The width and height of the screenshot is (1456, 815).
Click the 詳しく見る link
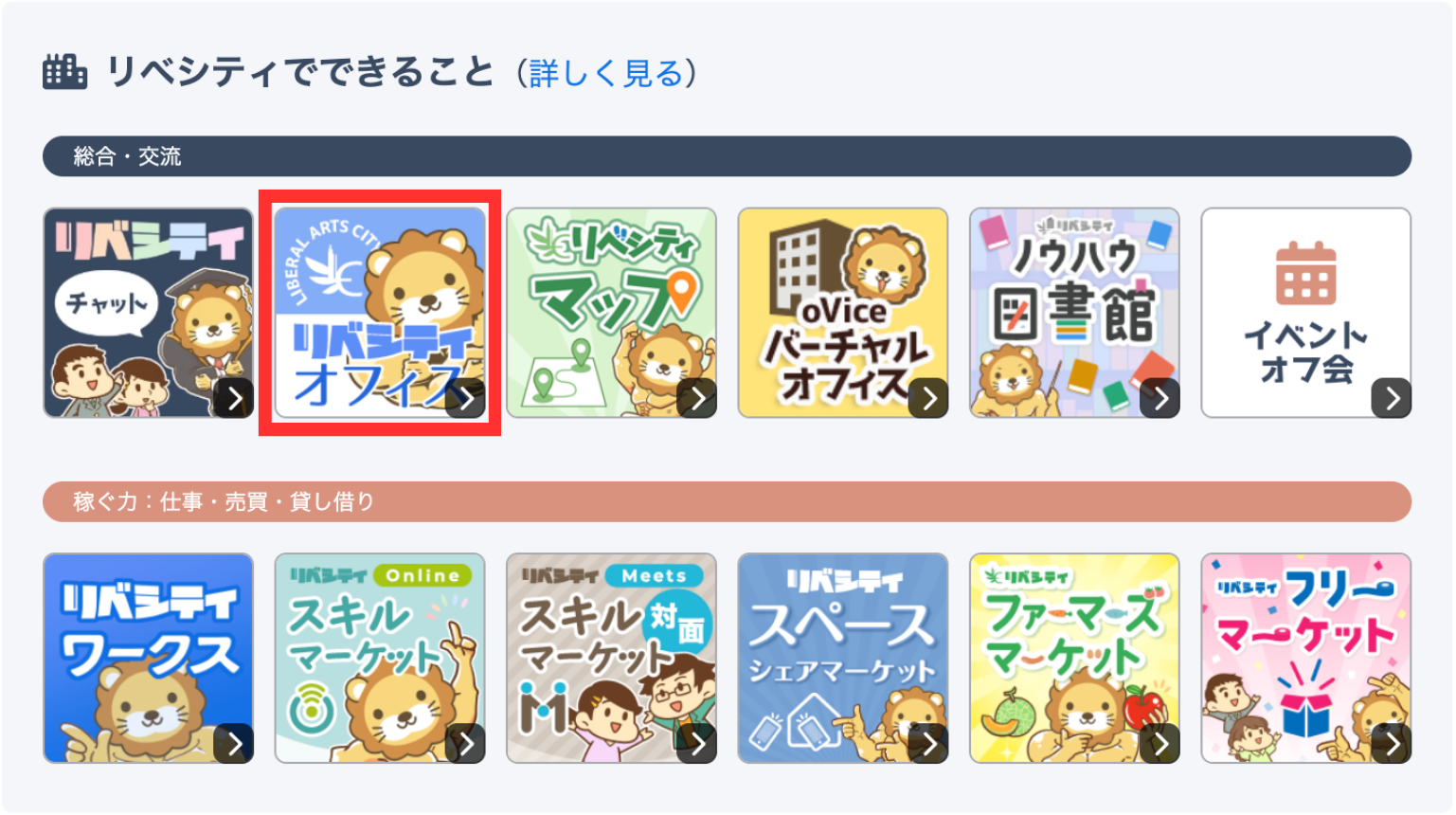pos(606,73)
